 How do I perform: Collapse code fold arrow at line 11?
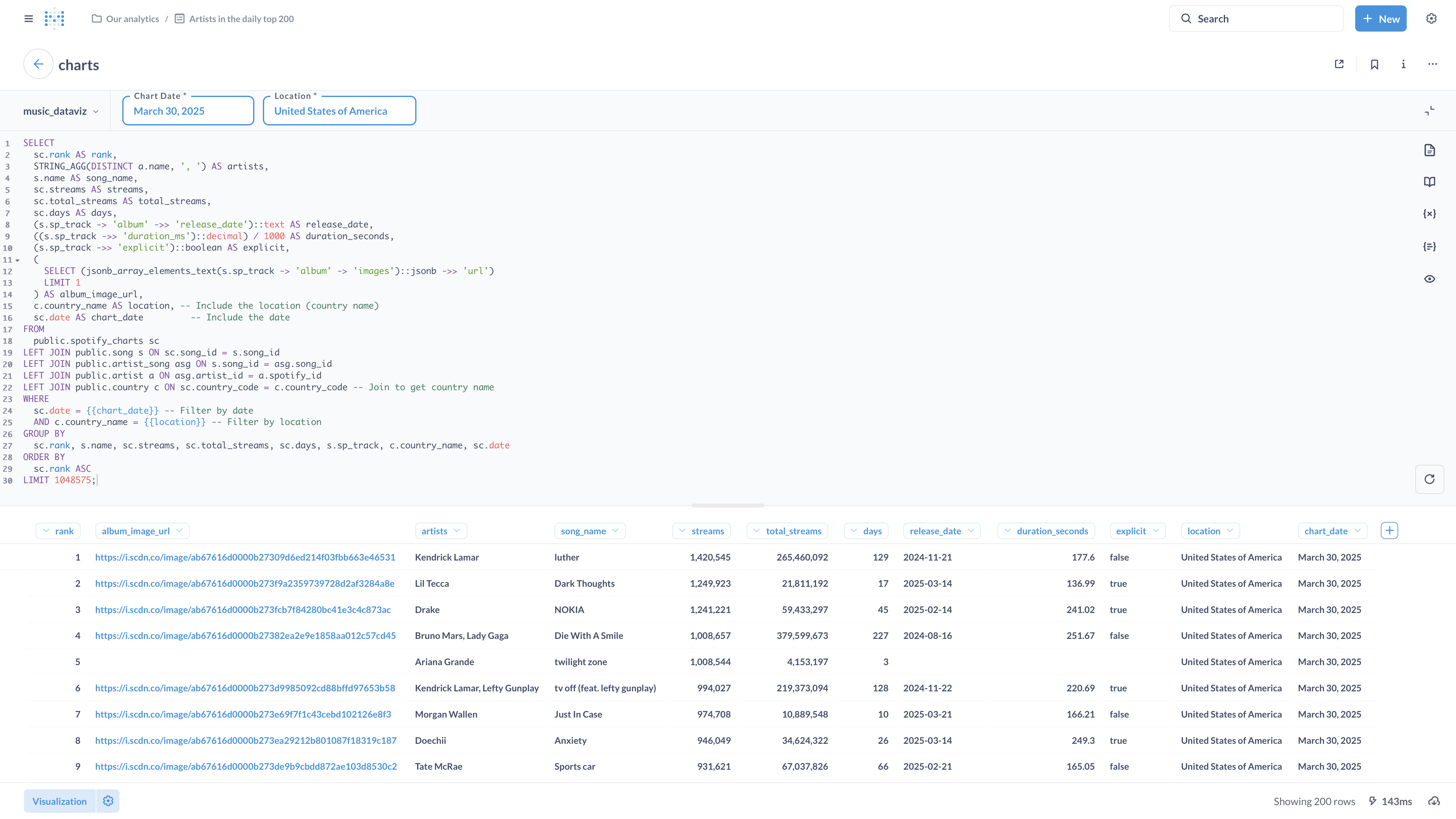tap(17, 261)
